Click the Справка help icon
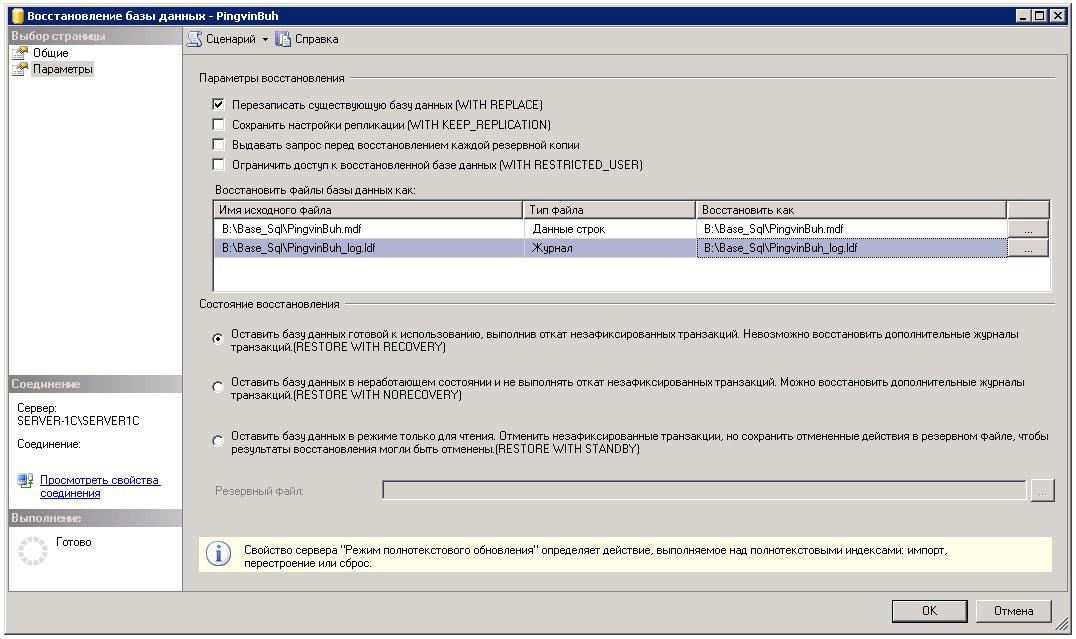The height and width of the screenshot is (639, 1076). pyautogui.click(x=283, y=39)
